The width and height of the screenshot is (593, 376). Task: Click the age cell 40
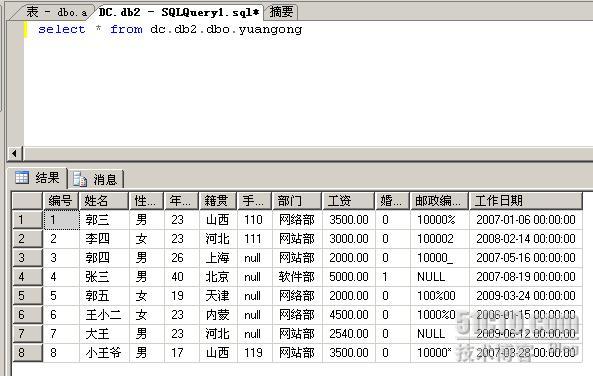pyautogui.click(x=182, y=277)
